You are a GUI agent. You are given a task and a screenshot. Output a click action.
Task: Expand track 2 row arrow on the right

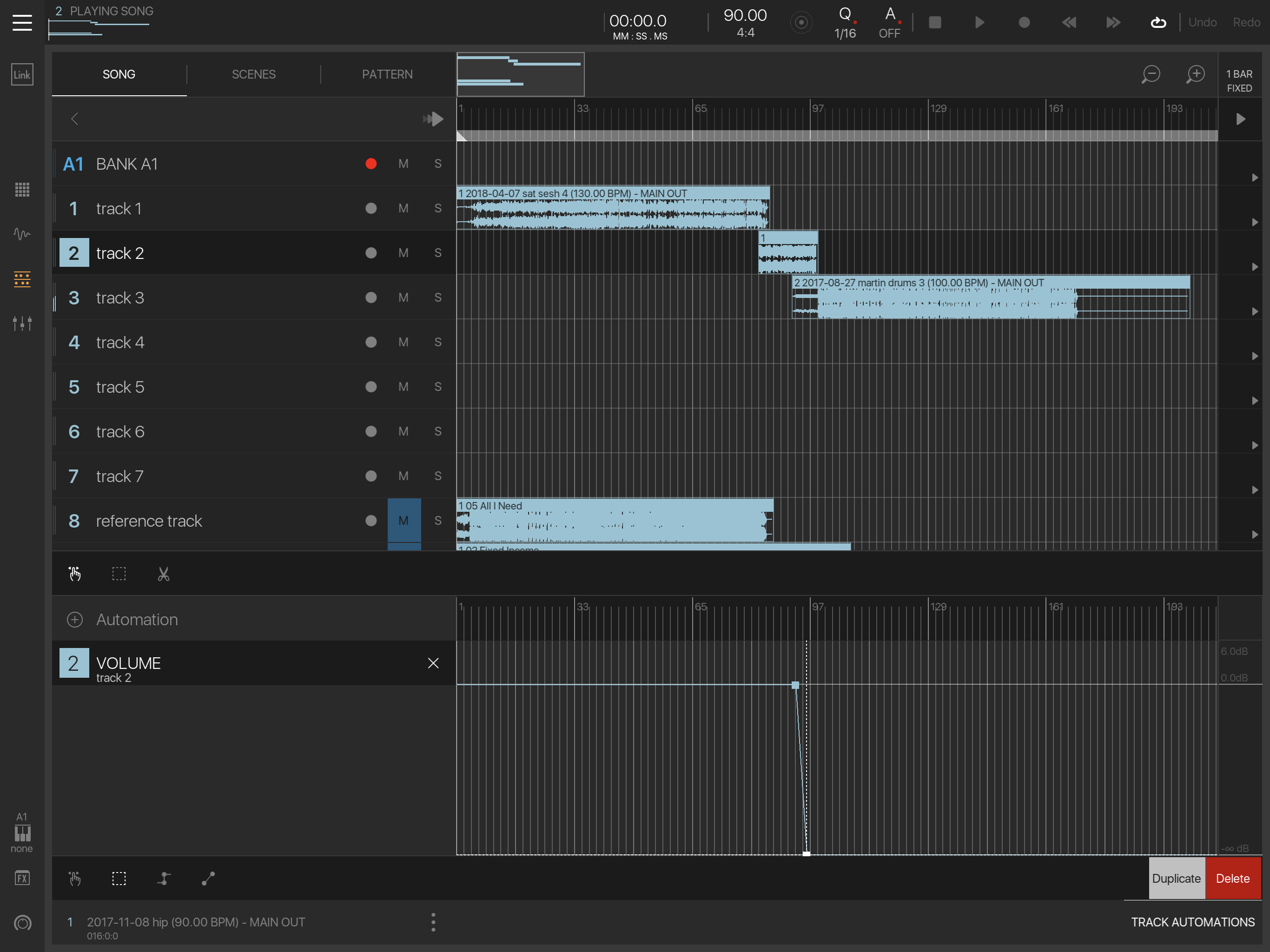pyautogui.click(x=1255, y=267)
